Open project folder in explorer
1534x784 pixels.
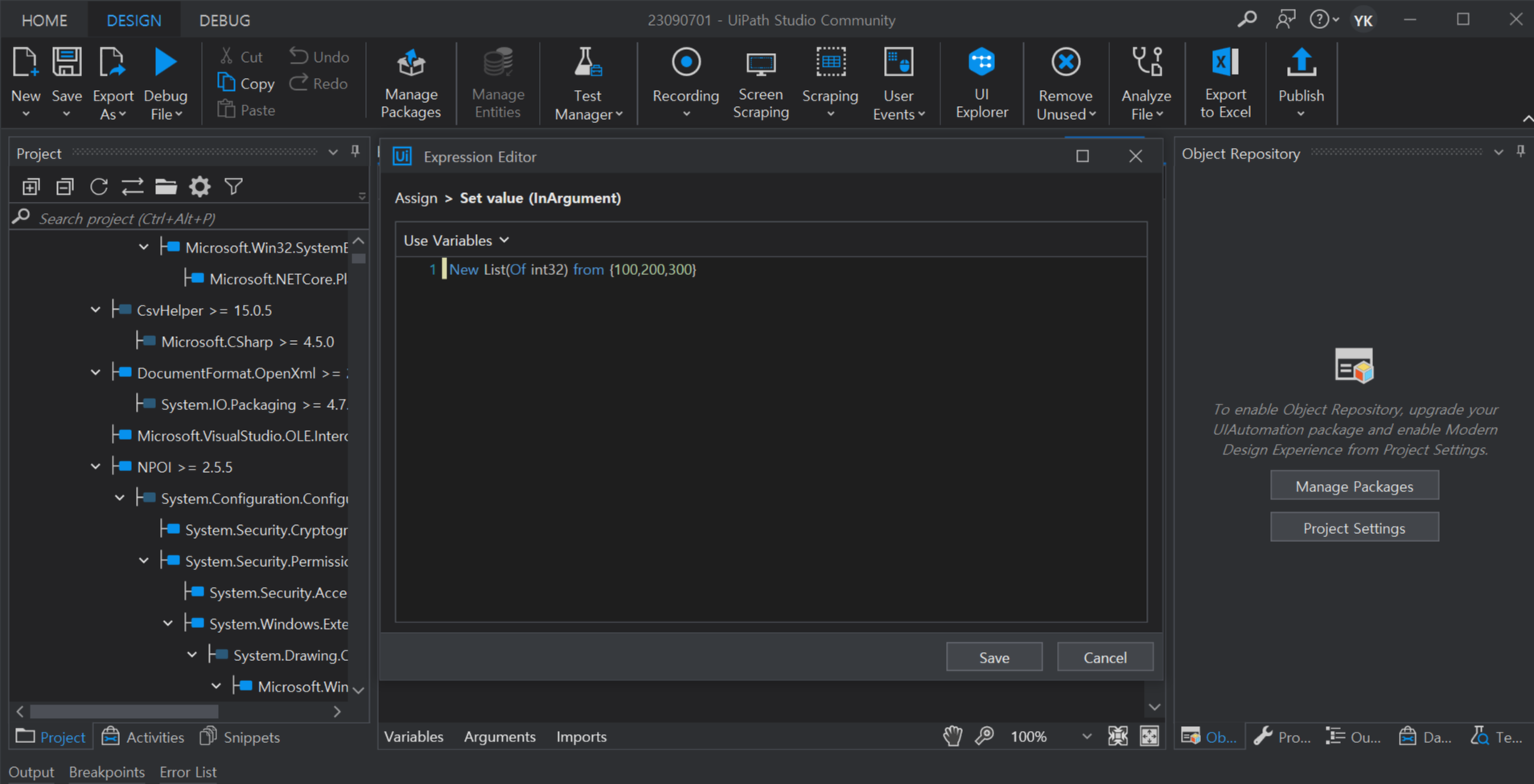tap(166, 187)
